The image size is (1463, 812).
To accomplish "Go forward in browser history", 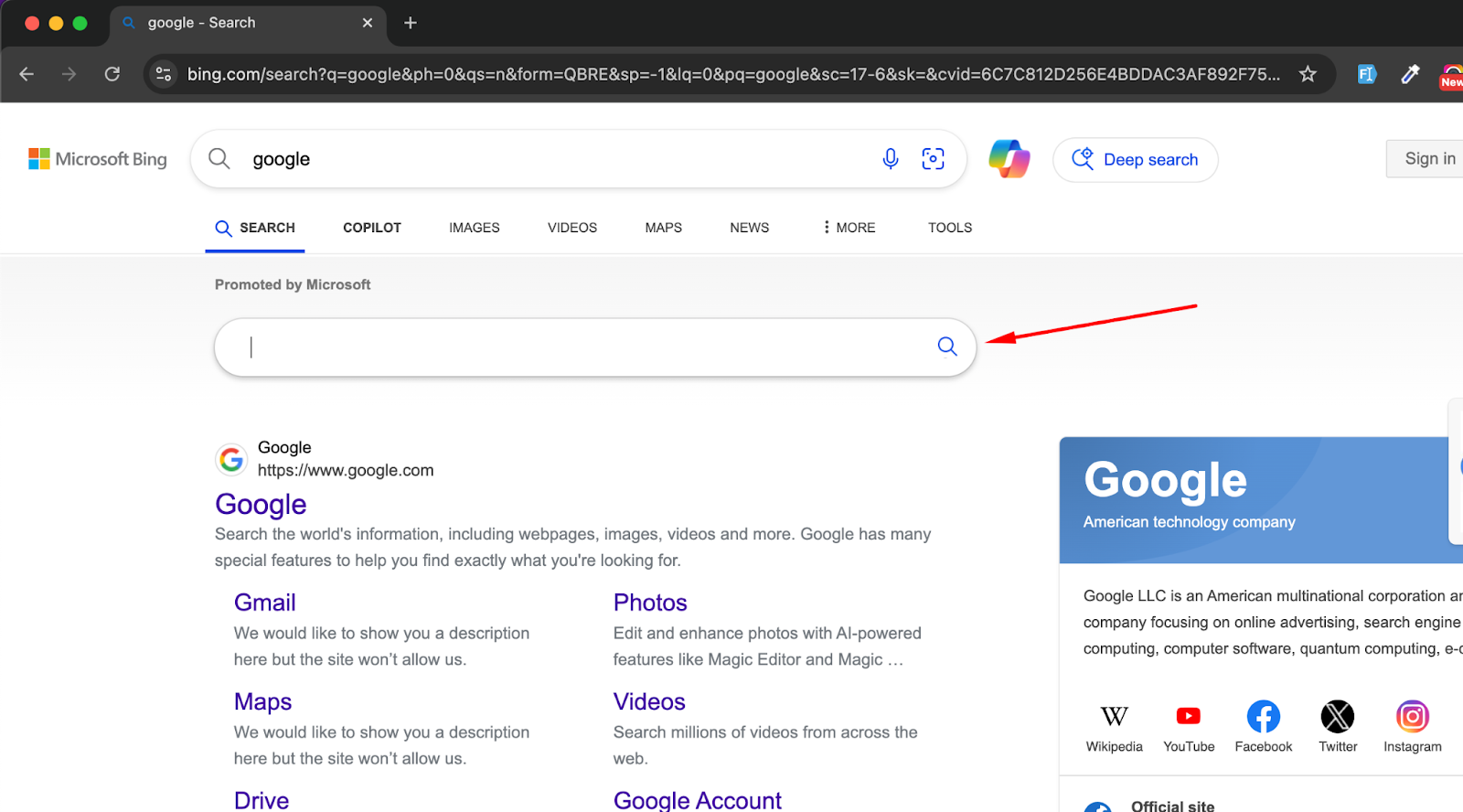I will pyautogui.click(x=69, y=74).
